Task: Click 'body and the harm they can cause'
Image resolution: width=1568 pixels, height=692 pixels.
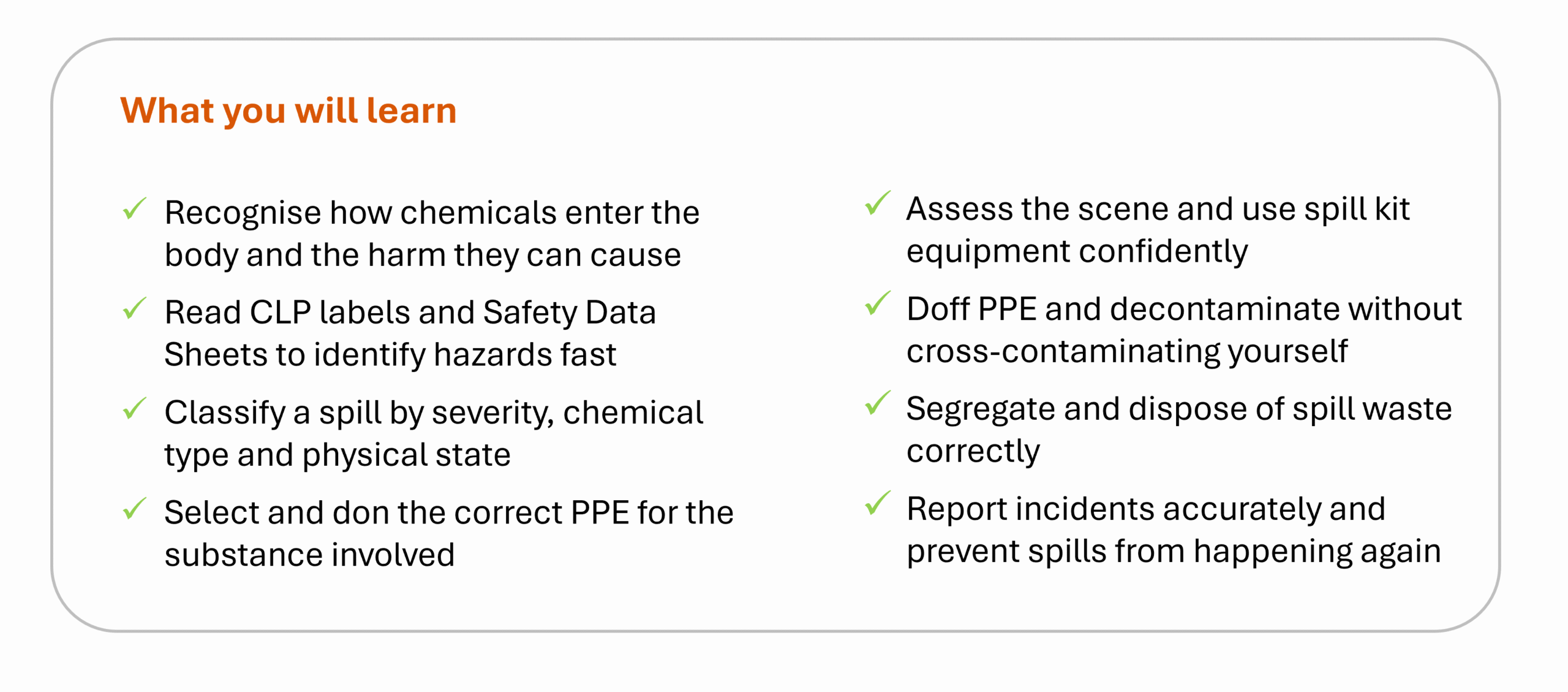Action: coord(423,255)
